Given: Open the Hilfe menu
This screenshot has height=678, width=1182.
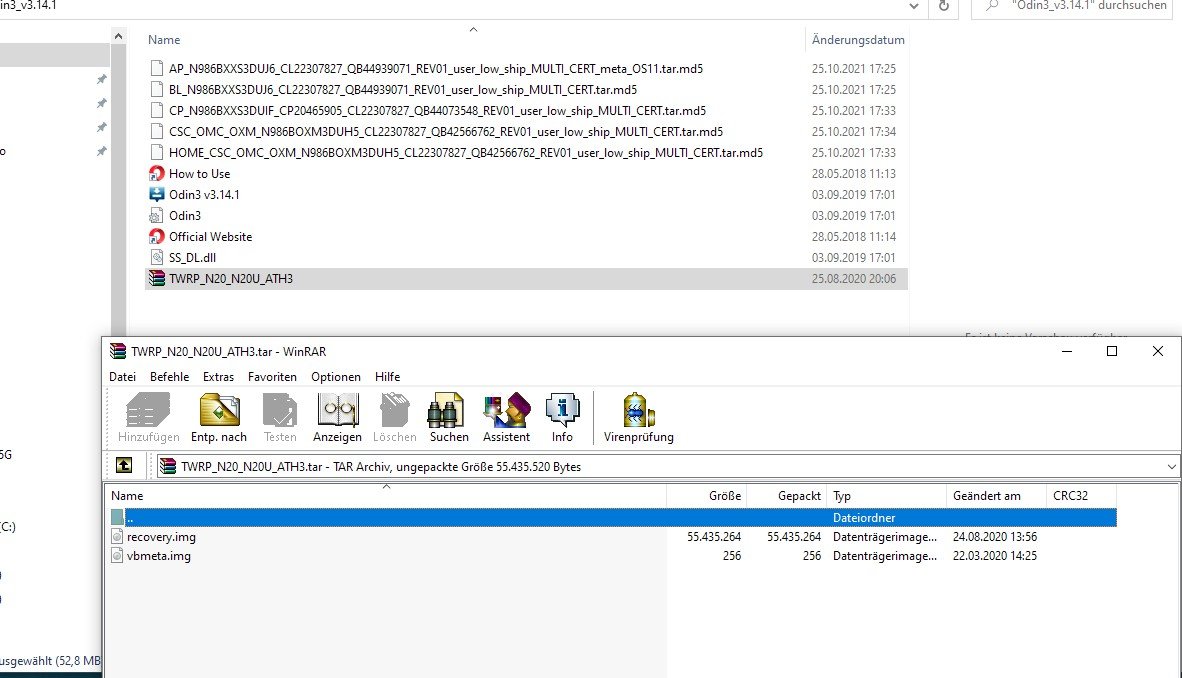Looking at the screenshot, I should [387, 377].
